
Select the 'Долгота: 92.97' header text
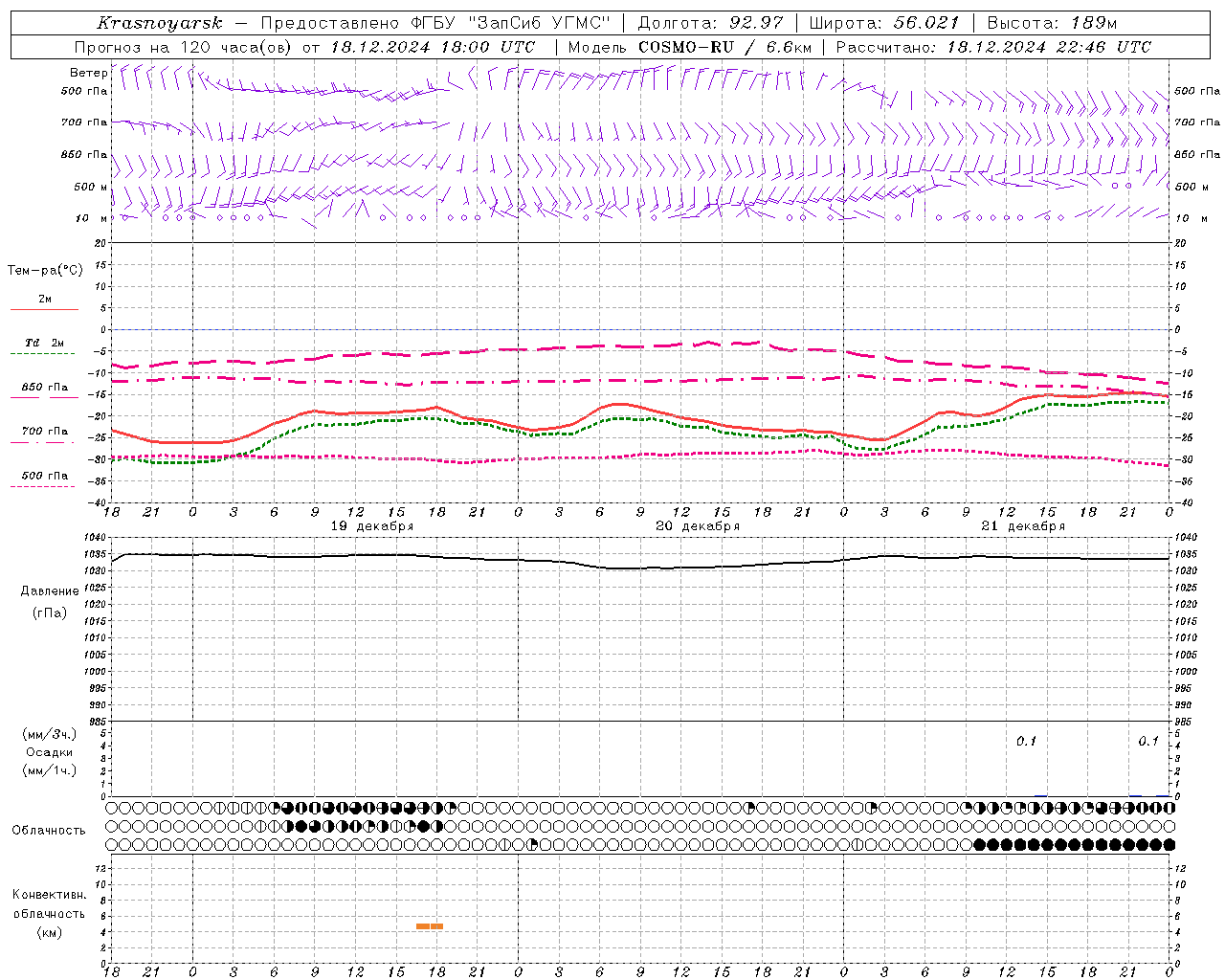click(710, 23)
